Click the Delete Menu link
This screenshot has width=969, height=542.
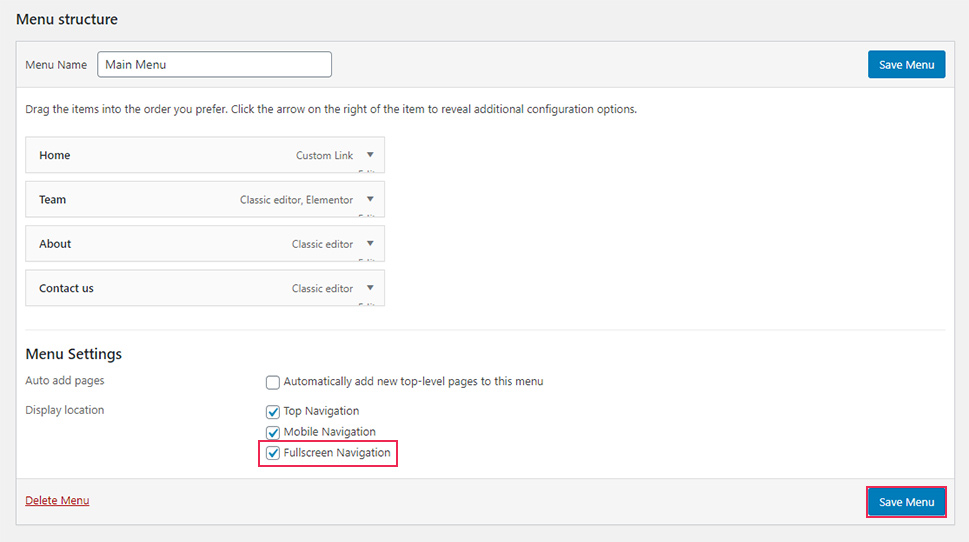click(57, 500)
